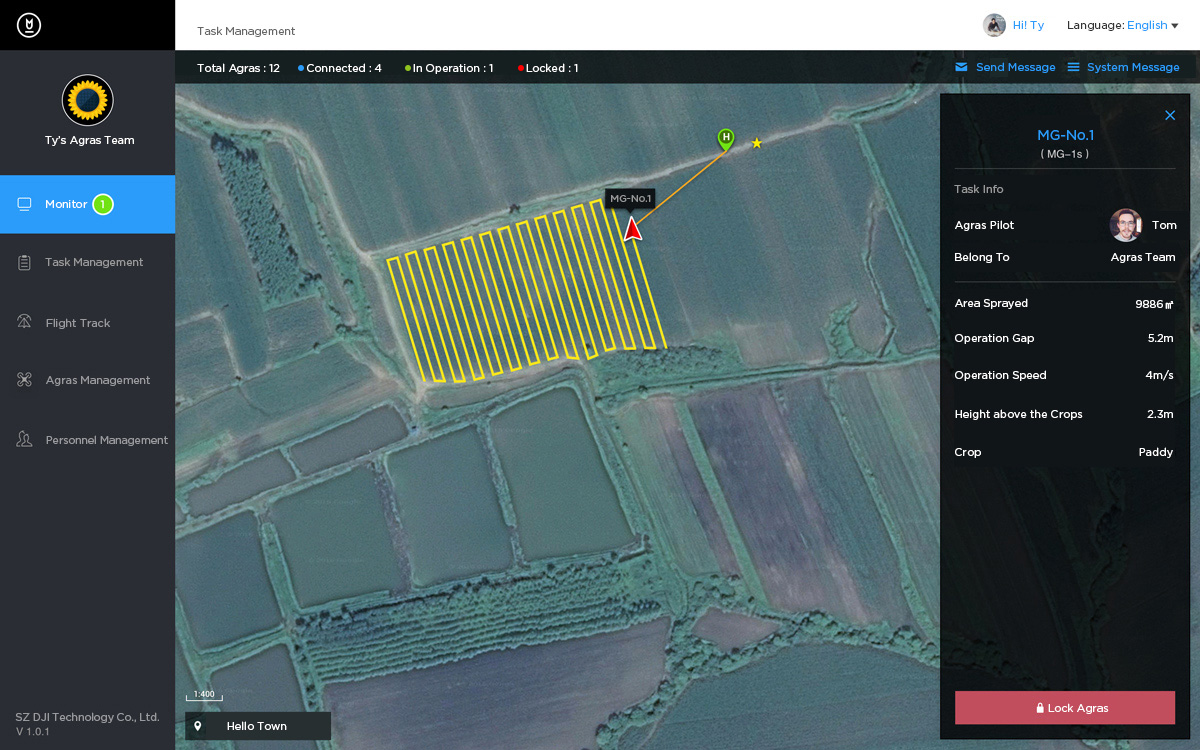Click the Flight Track sidebar icon

25,322
